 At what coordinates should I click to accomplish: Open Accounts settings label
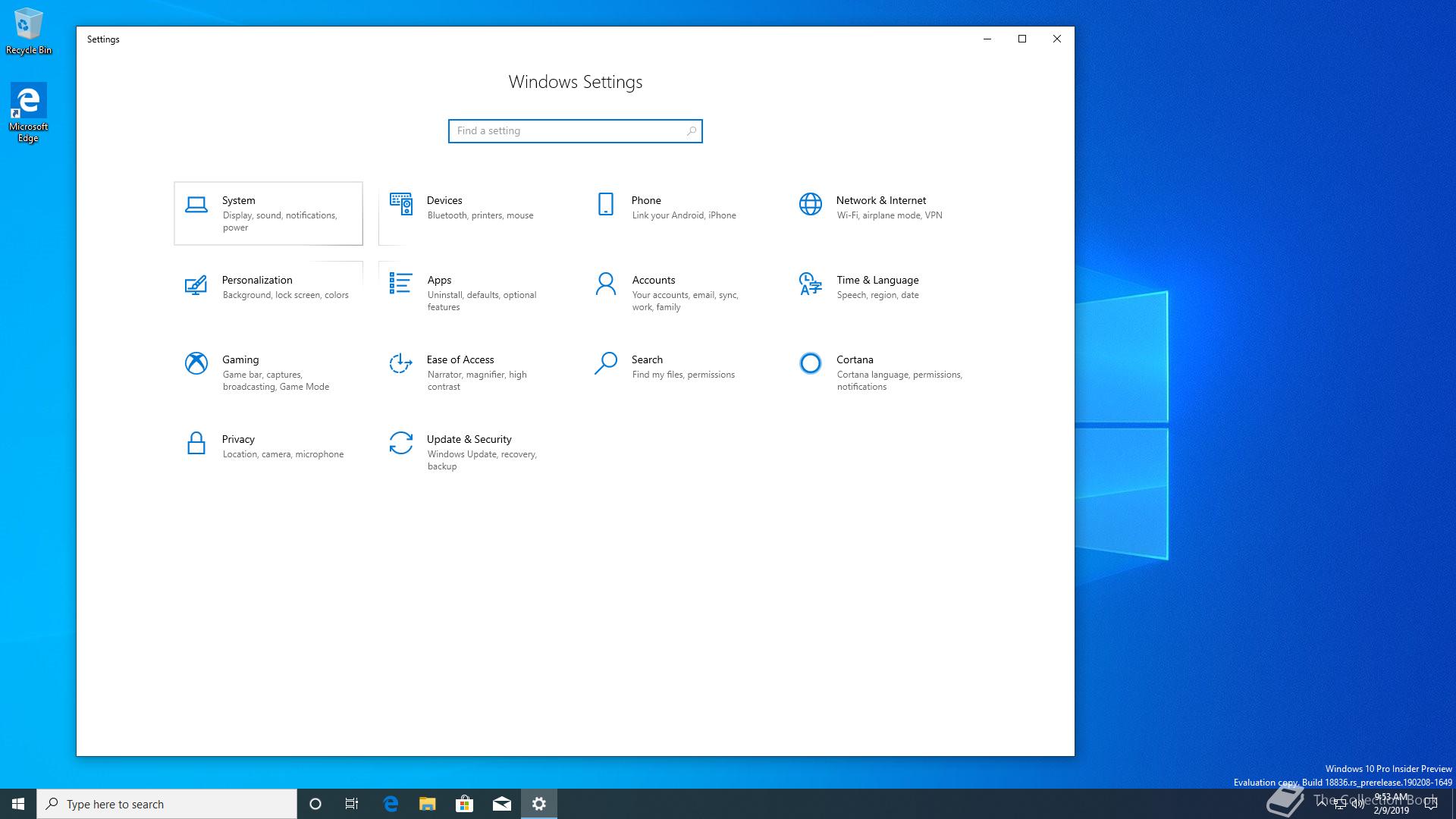point(654,280)
